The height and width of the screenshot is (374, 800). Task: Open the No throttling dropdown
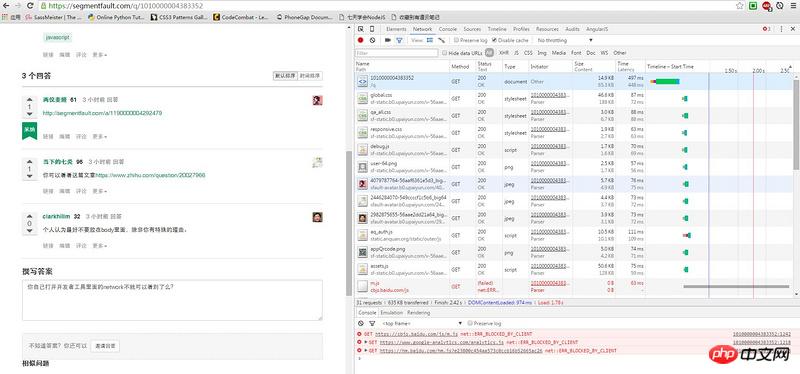pyautogui.click(x=565, y=40)
